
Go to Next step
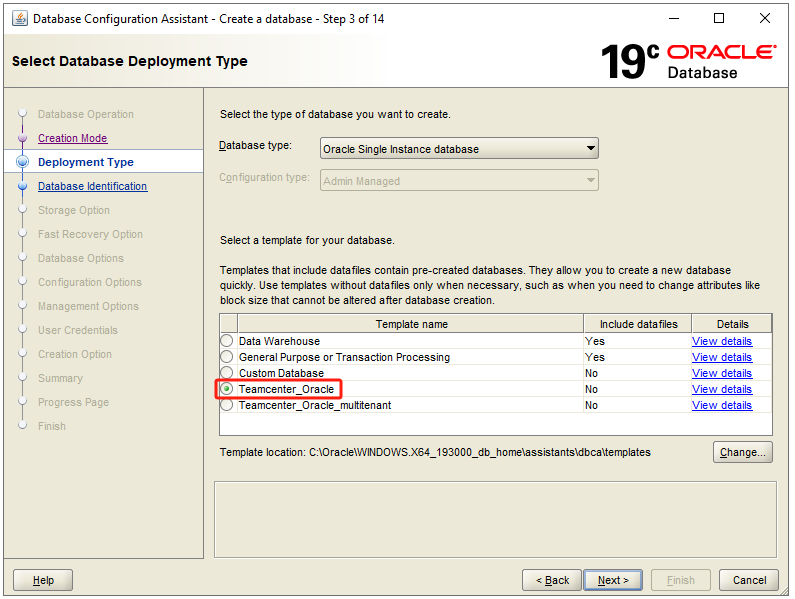613,580
